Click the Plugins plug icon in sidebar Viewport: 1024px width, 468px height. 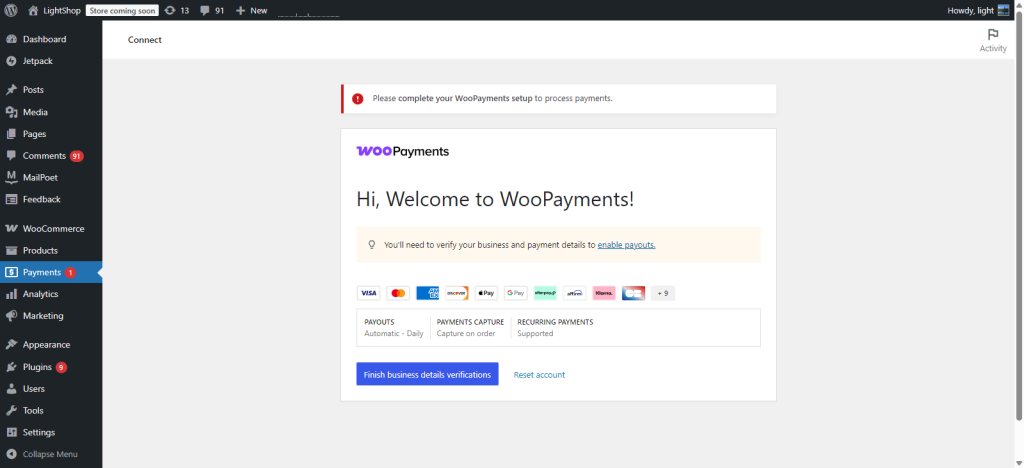coord(11,367)
